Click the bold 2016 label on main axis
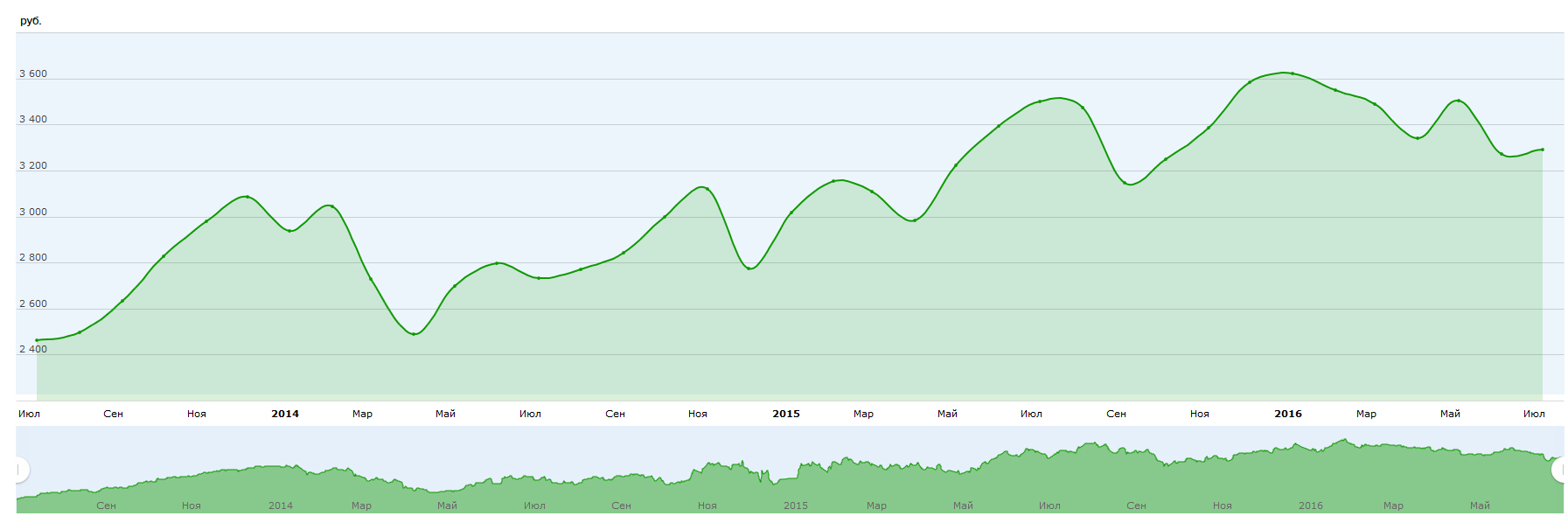 pyautogui.click(x=1287, y=414)
